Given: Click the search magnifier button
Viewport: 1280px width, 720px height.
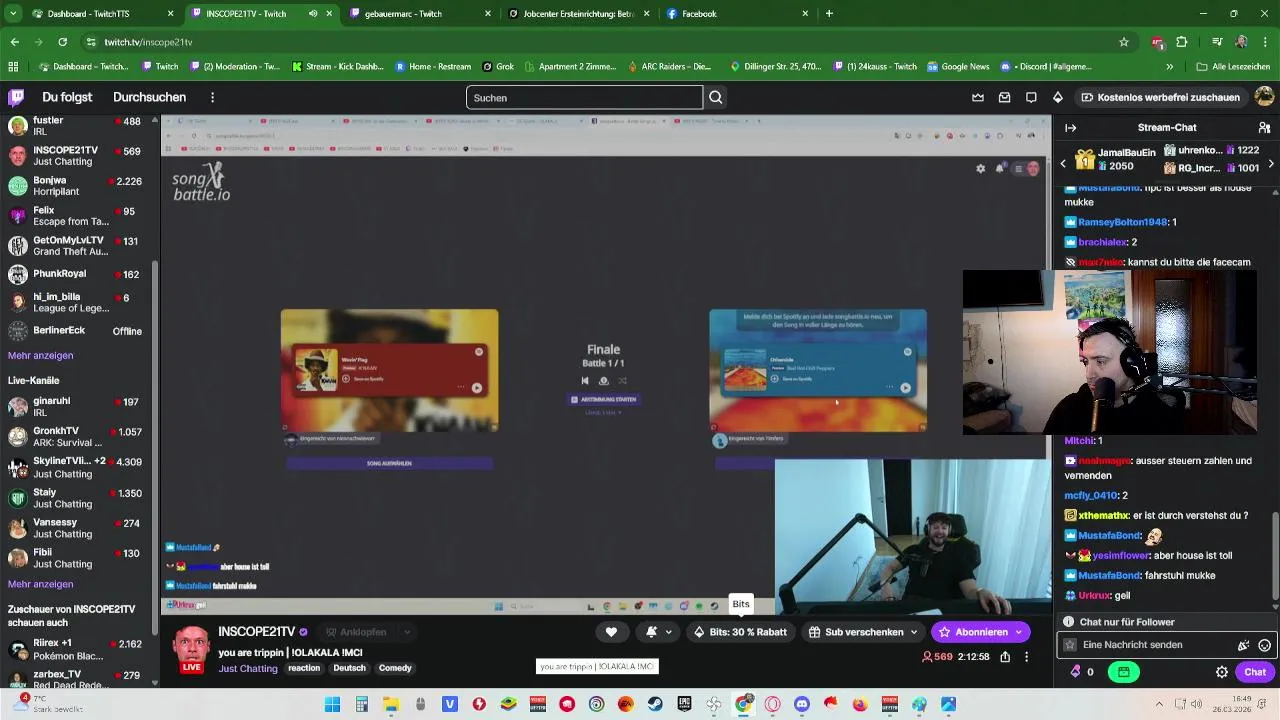Looking at the screenshot, I should click(x=716, y=98).
